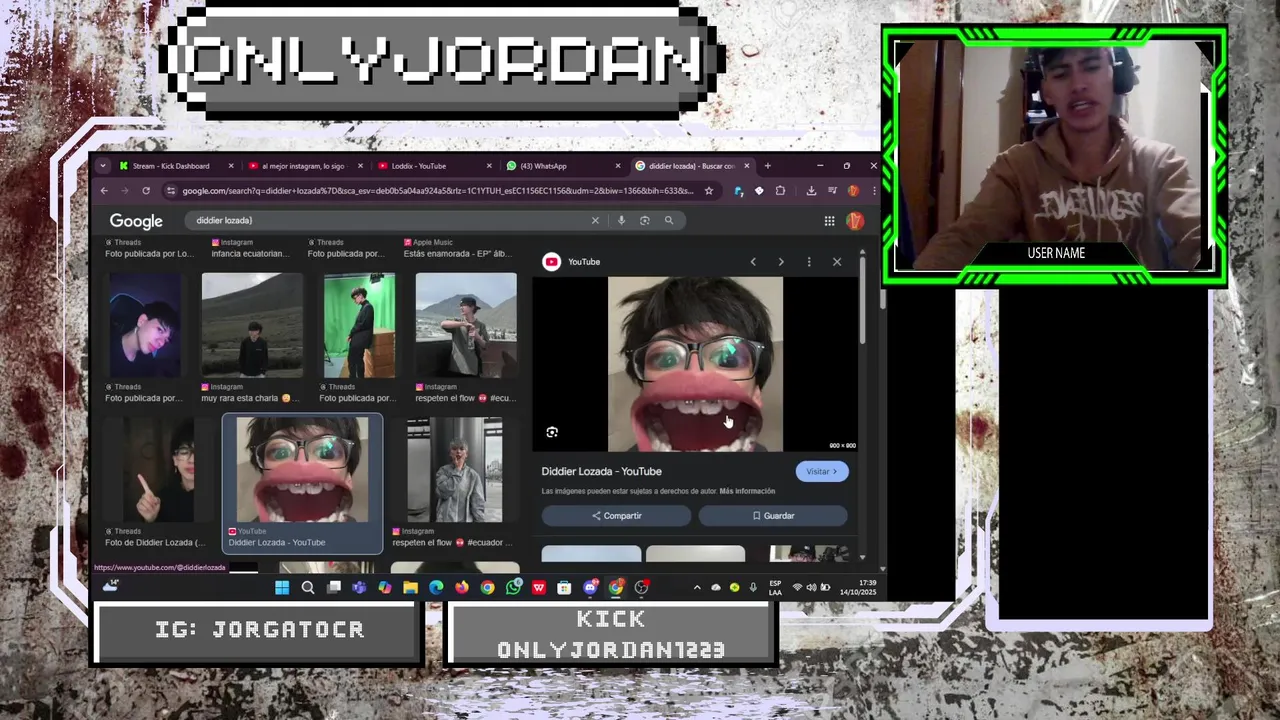The image size is (1280, 720).
Task: Open WhatsApp from the taskbar
Action: [x=513, y=588]
